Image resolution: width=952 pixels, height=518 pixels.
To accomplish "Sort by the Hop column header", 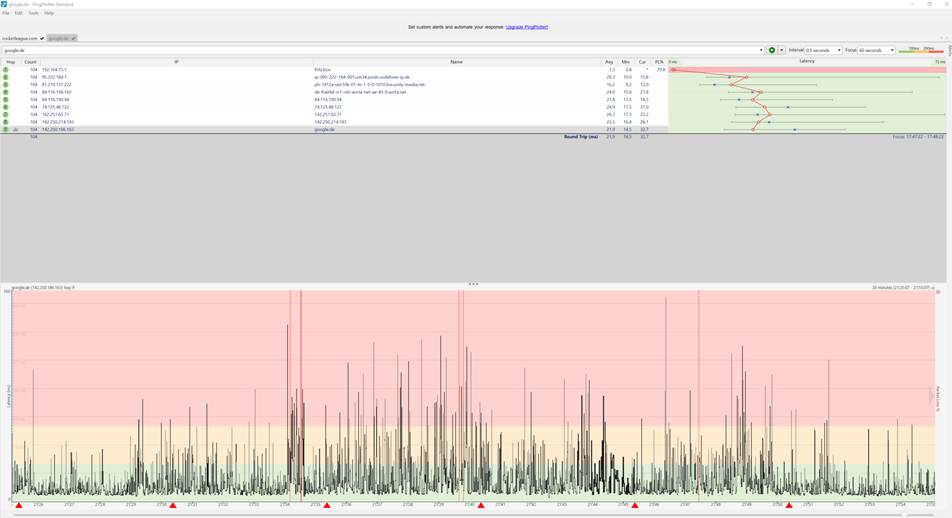I will (x=10, y=62).
